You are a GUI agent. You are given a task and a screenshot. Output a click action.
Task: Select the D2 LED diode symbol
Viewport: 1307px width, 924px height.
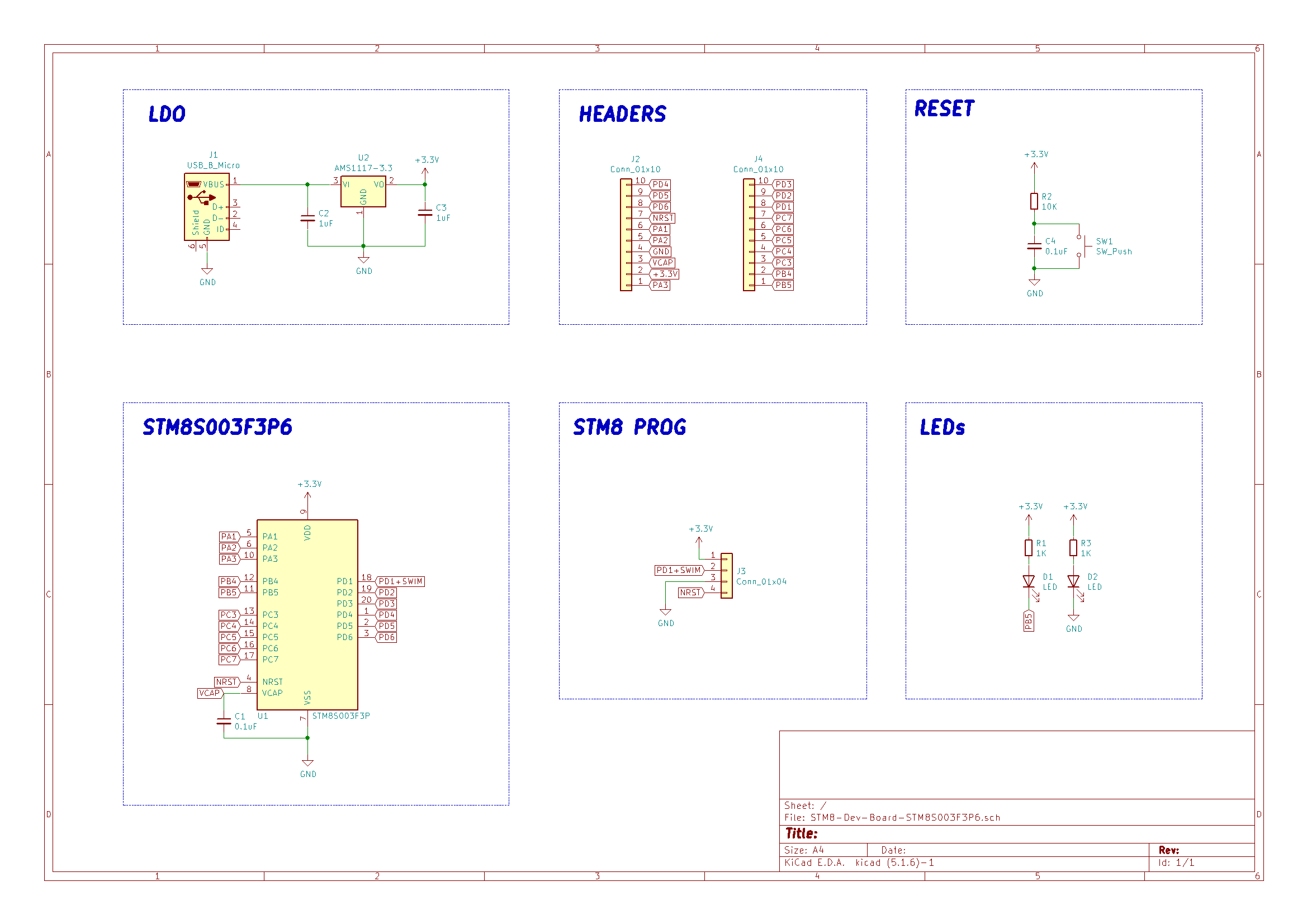pyautogui.click(x=1076, y=583)
